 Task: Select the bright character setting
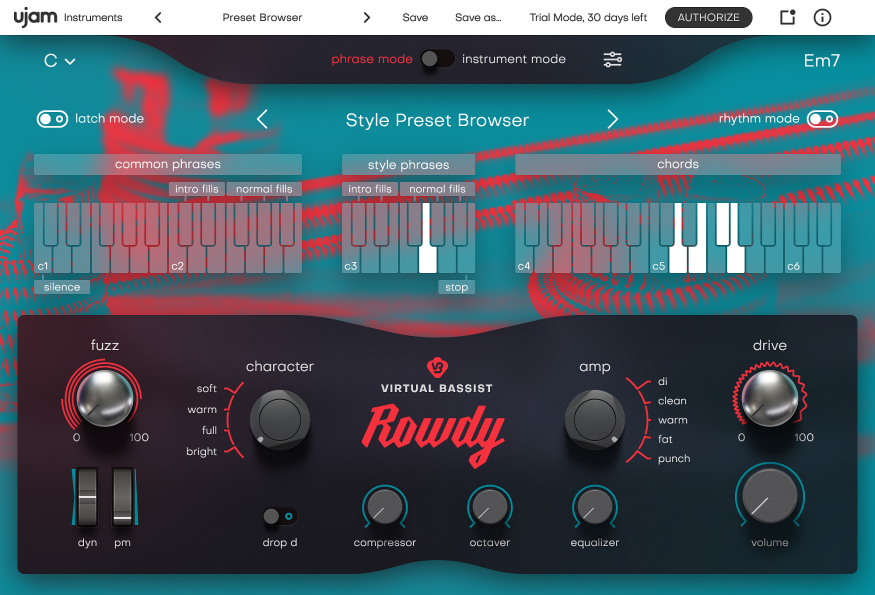click(201, 452)
